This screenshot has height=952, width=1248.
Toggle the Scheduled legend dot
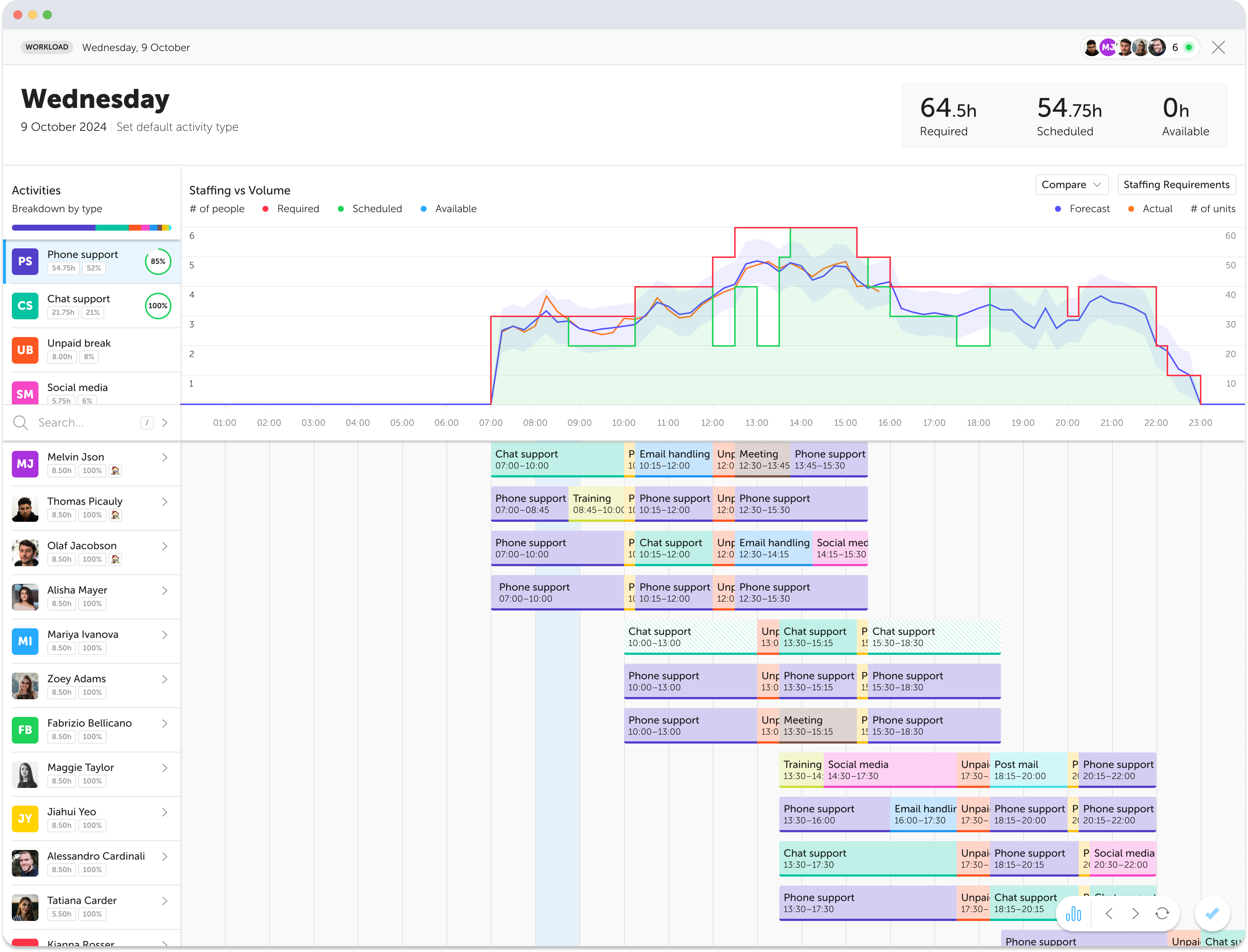click(x=340, y=208)
